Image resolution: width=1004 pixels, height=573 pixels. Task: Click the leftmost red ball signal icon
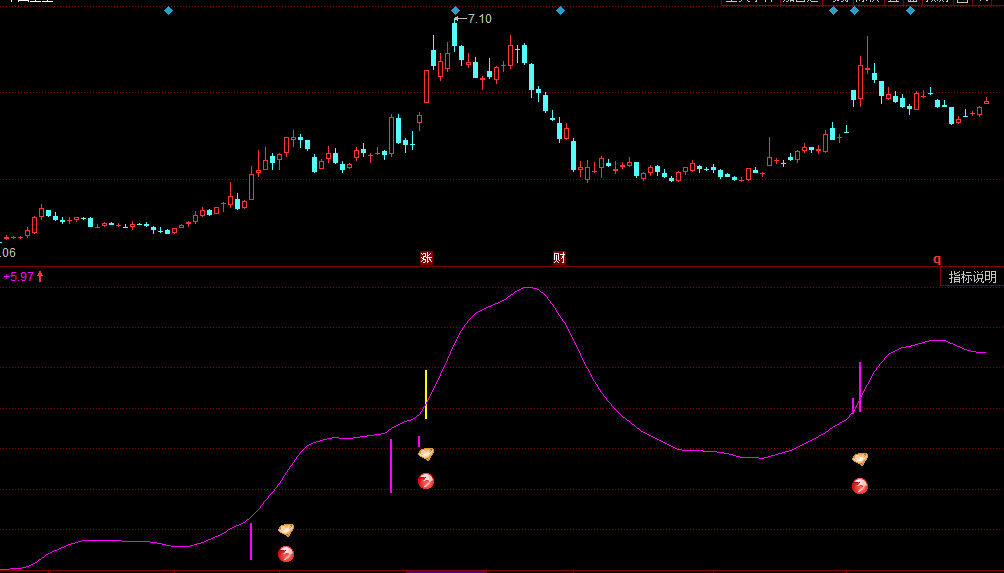286,553
